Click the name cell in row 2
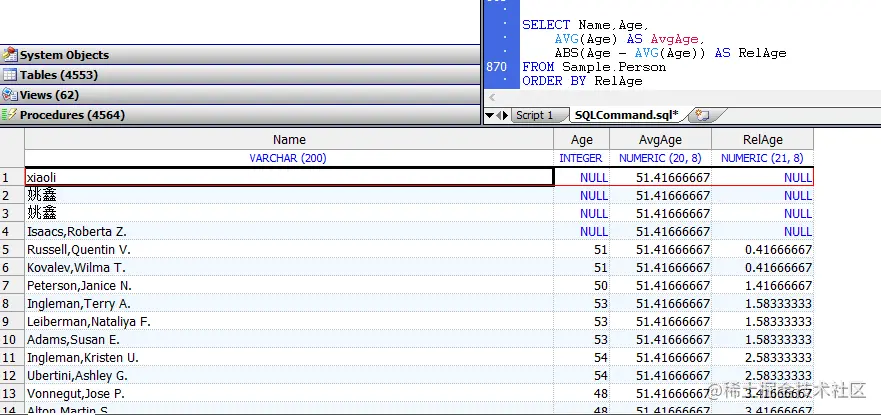Viewport: 881px width, 415px height. pyautogui.click(x=289, y=195)
